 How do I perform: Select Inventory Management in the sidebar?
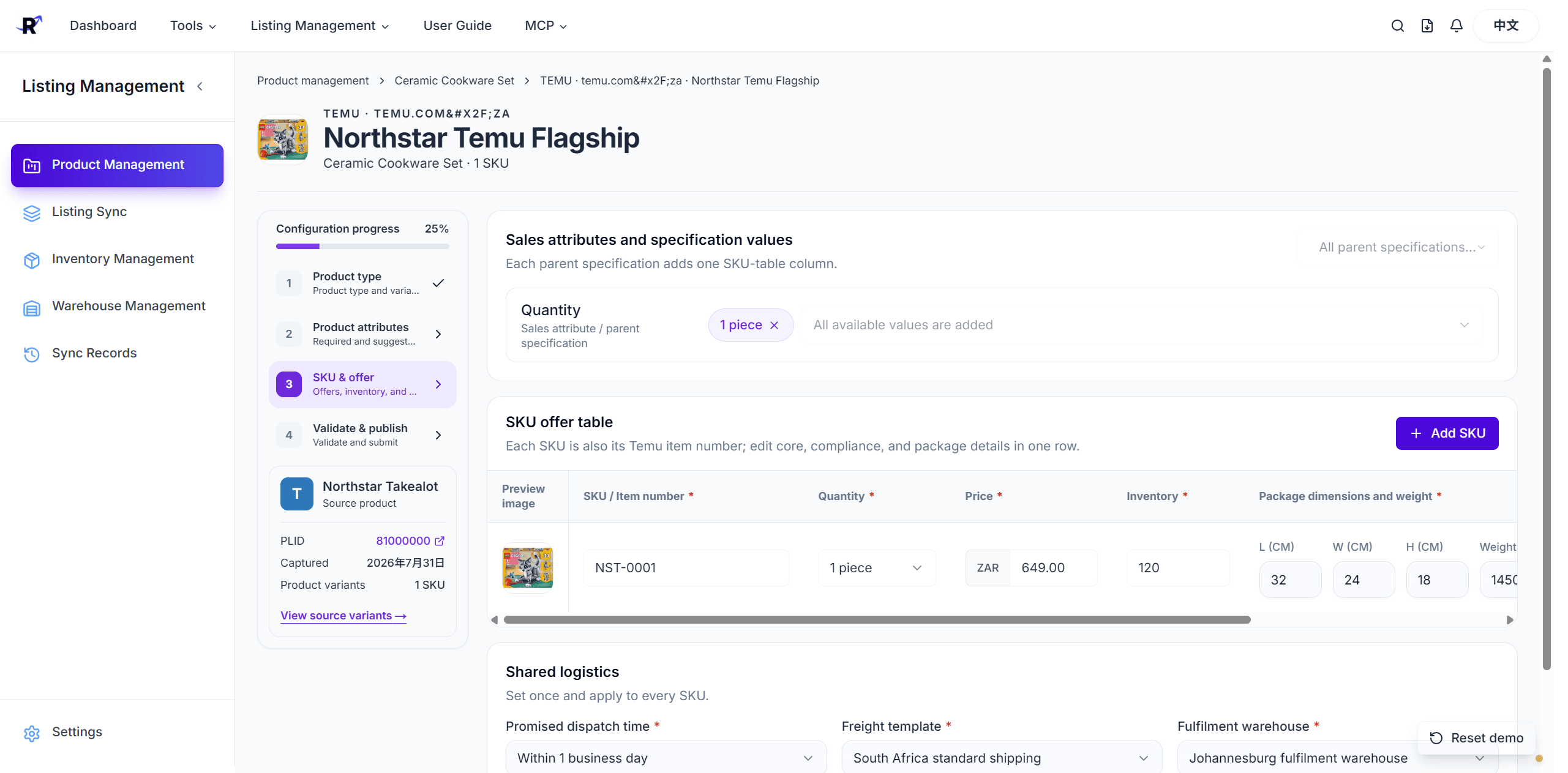pos(117,260)
